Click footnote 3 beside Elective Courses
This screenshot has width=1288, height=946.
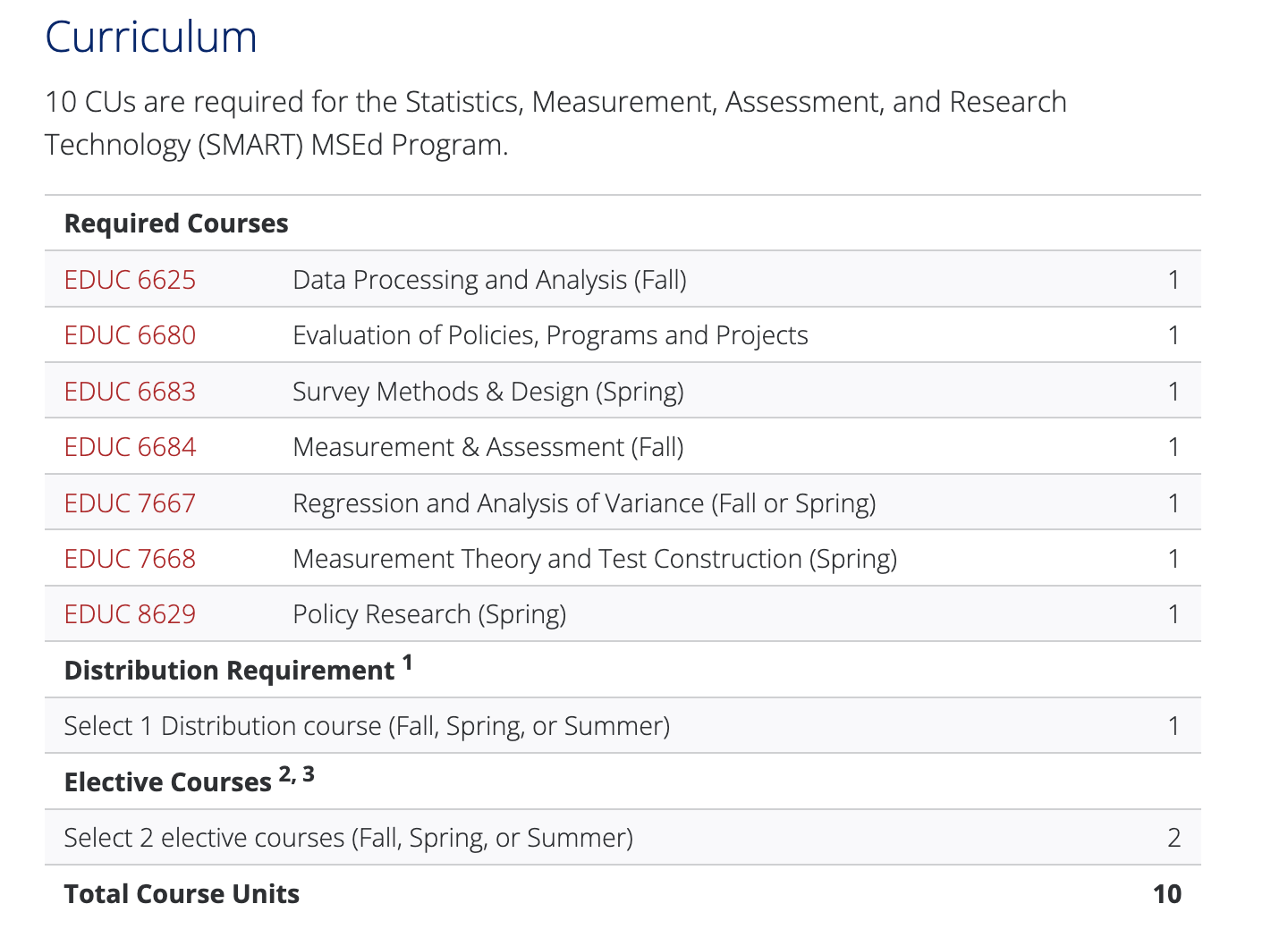tap(309, 774)
